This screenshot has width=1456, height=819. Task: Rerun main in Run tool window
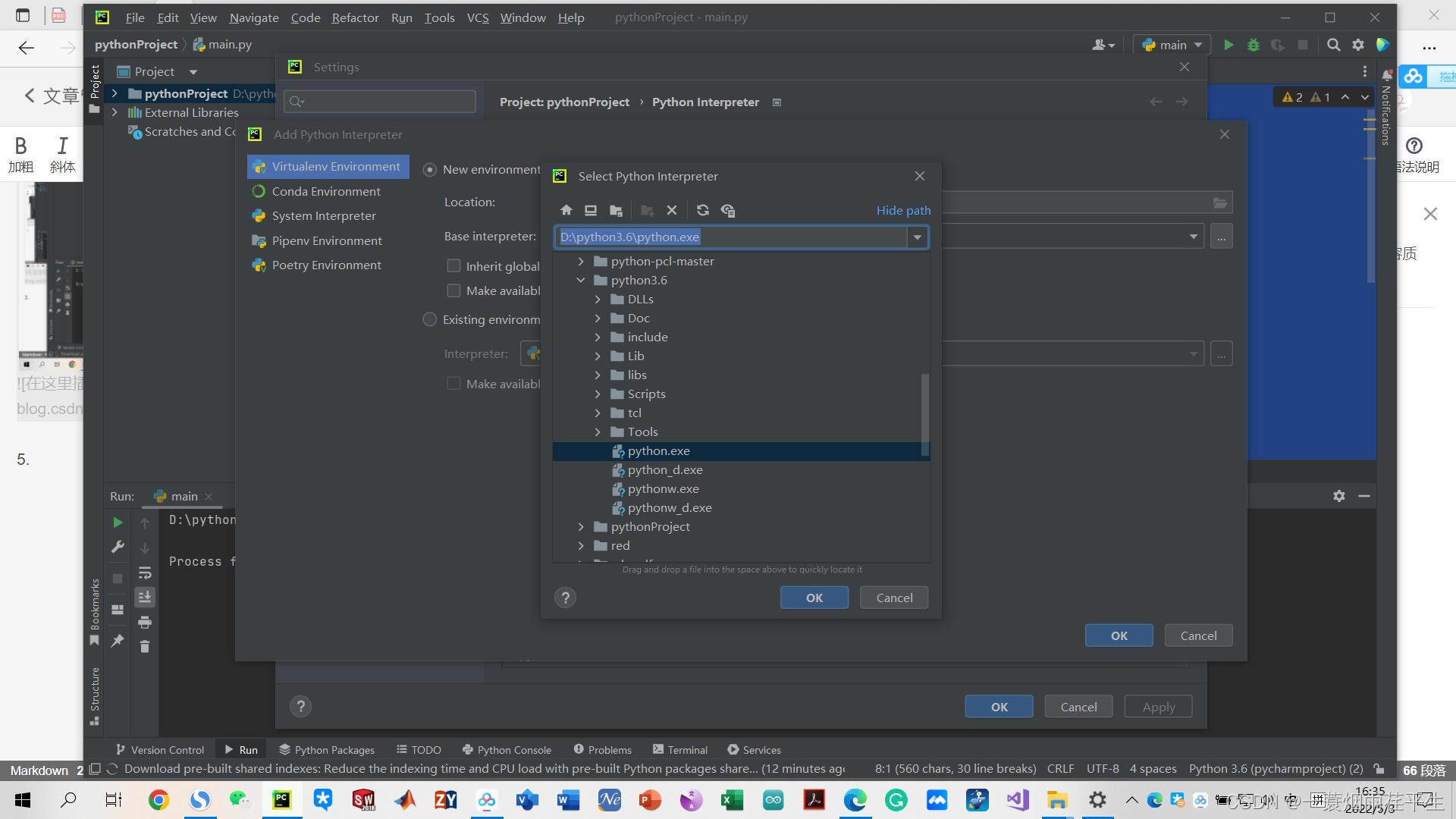118,522
